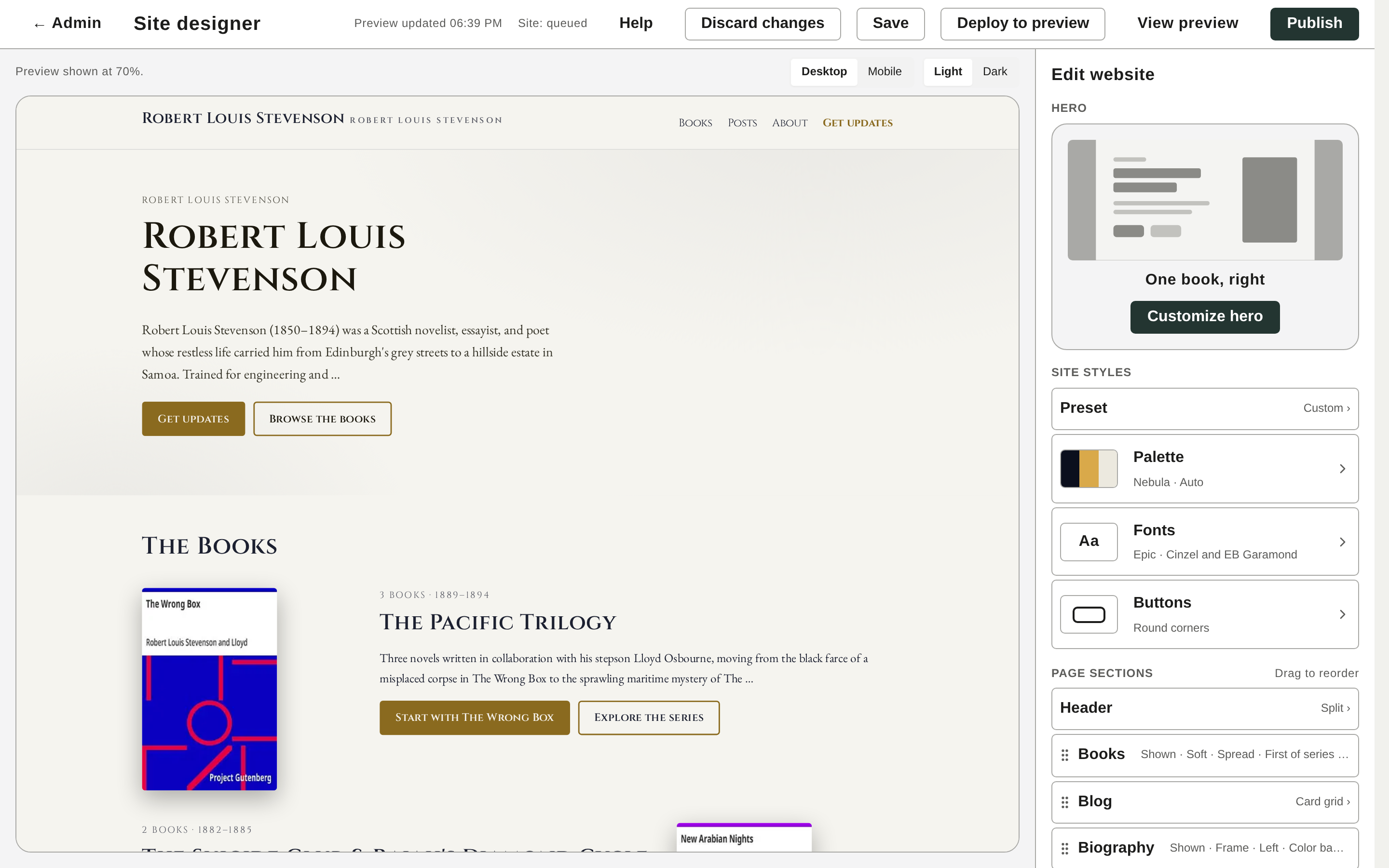
Task: Click the Customize hero button
Action: [1205, 317]
